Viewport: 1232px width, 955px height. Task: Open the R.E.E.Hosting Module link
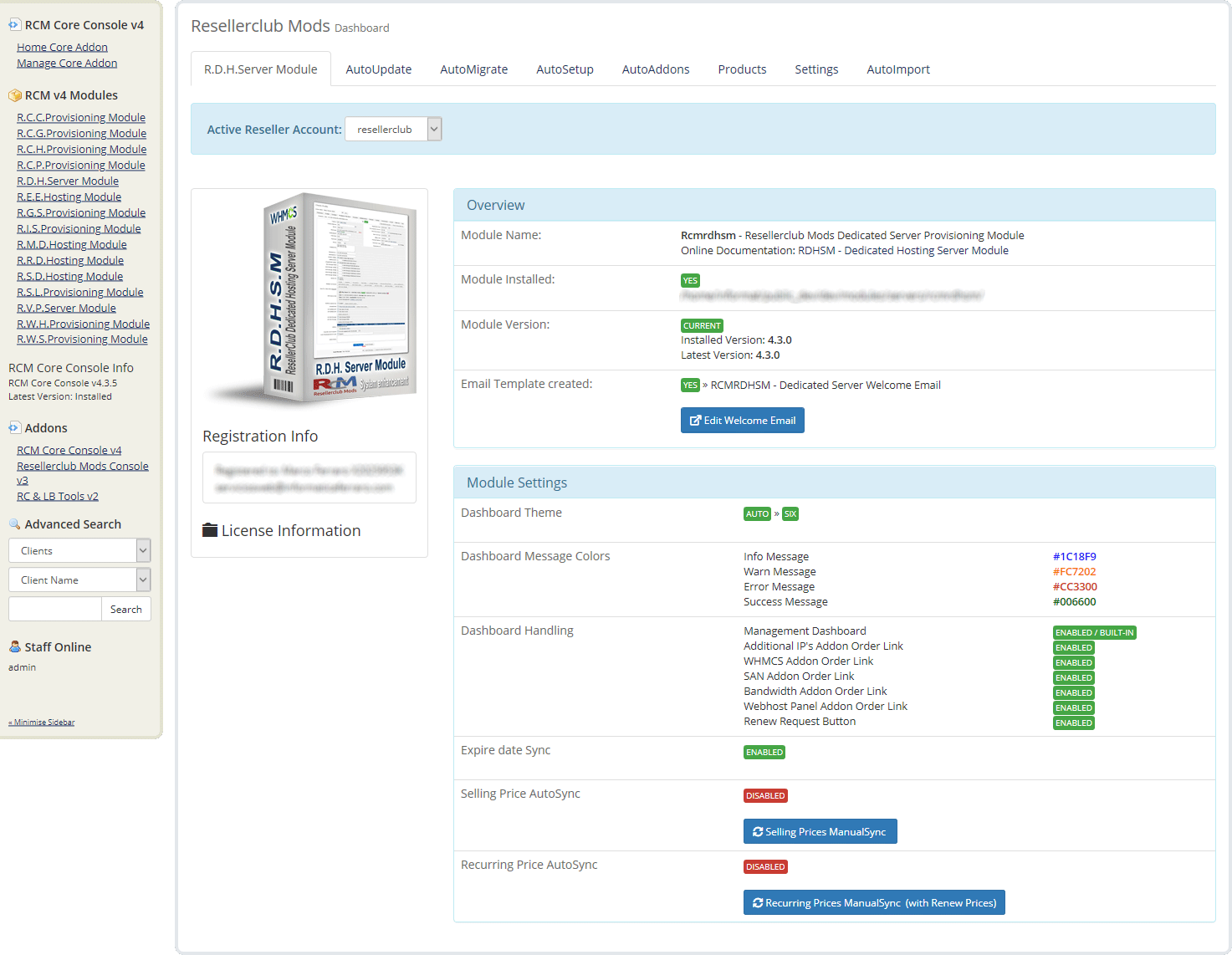click(69, 197)
